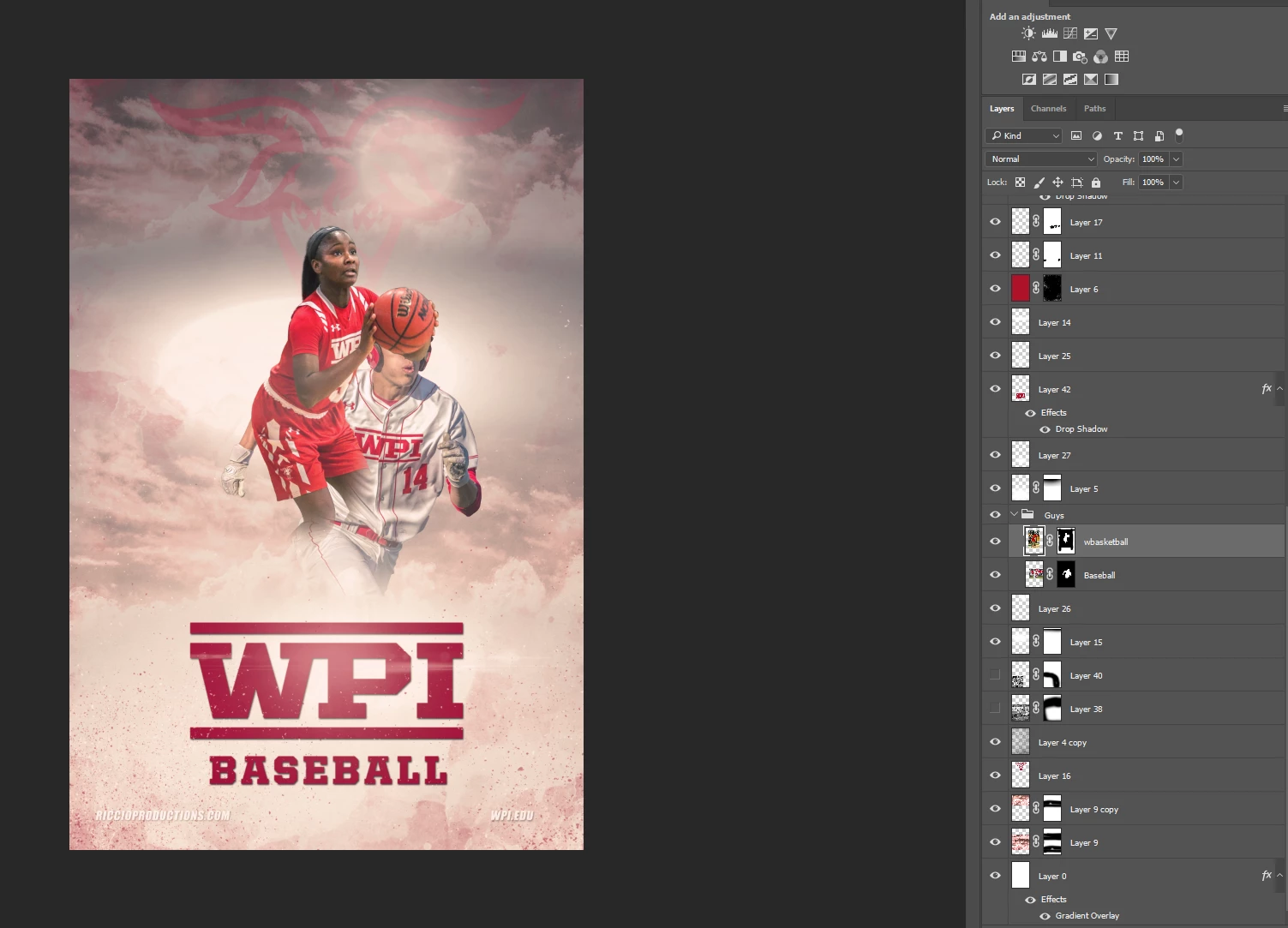This screenshot has height=928, width=1288.
Task: Toggle the layer filtering switch
Action: click(x=1179, y=135)
